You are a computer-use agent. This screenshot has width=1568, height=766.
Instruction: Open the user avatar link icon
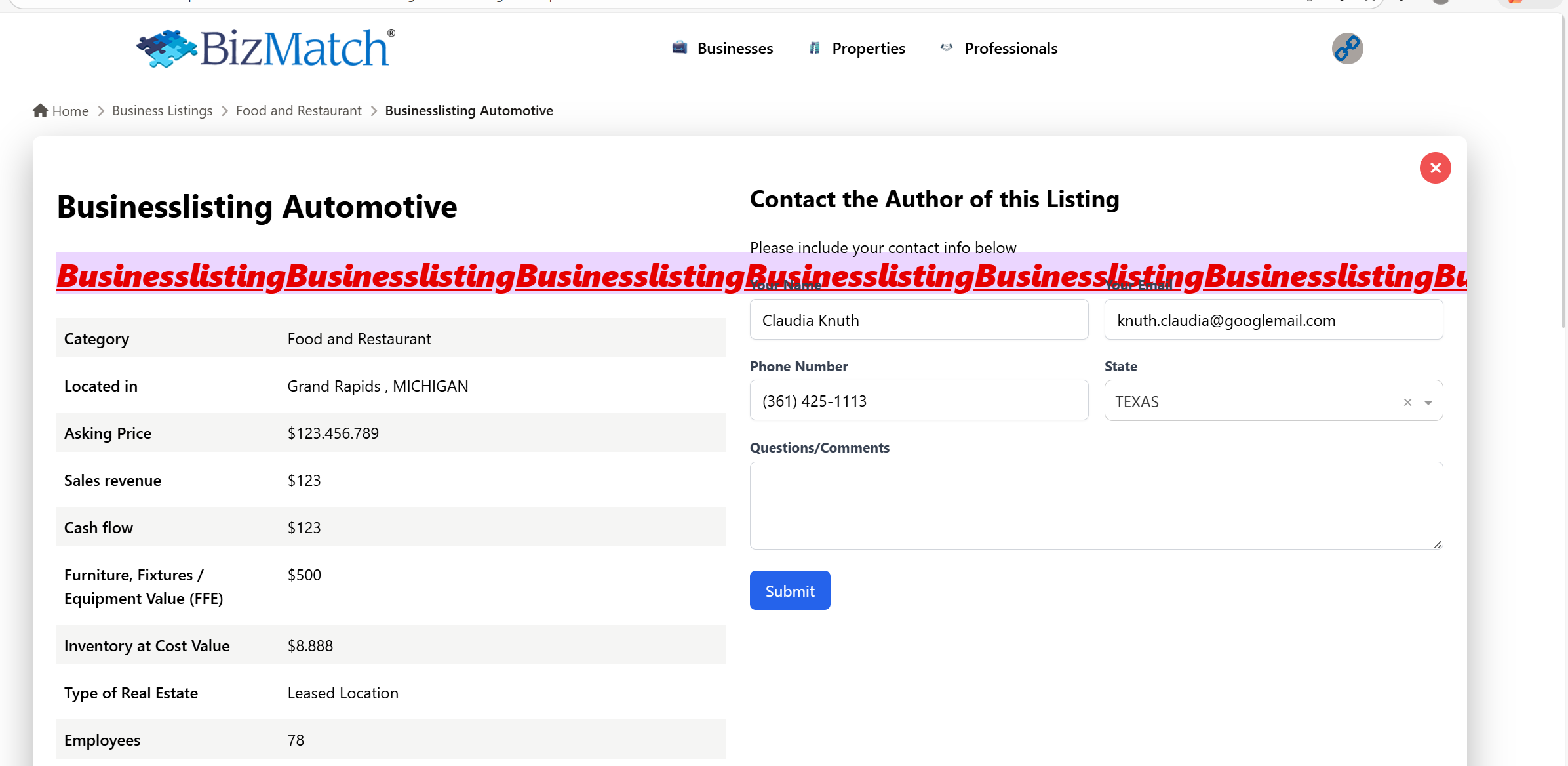(1347, 49)
